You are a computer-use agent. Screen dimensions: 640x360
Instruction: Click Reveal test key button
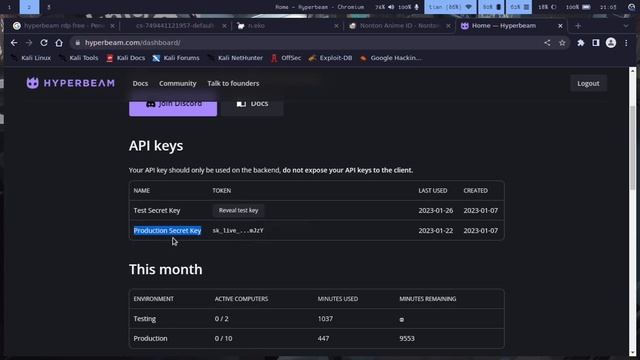tap(238, 211)
